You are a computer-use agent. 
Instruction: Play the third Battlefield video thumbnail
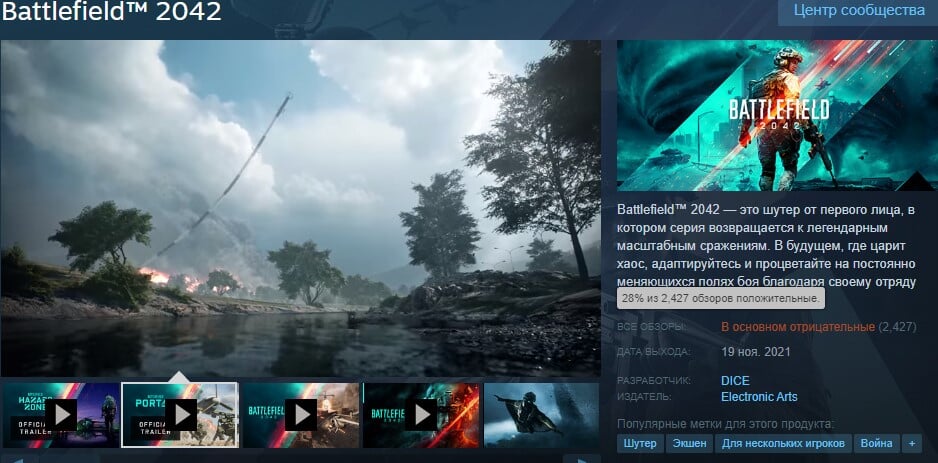pos(300,414)
